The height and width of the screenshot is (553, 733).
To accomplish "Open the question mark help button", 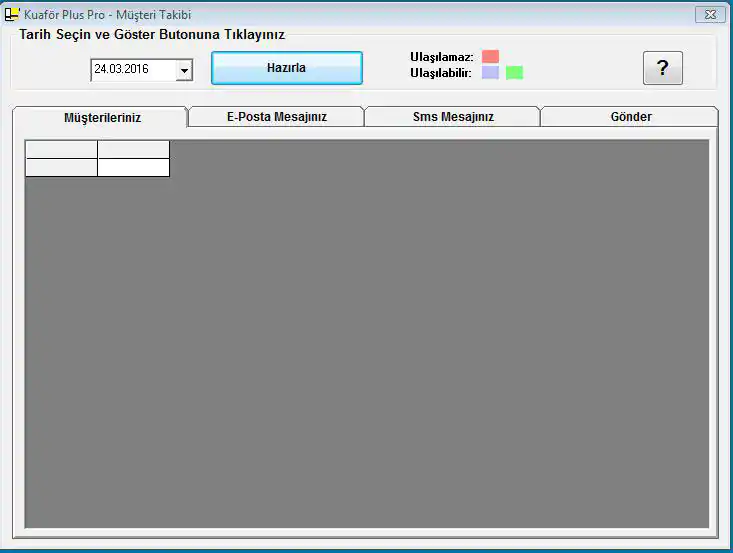I will [662, 68].
